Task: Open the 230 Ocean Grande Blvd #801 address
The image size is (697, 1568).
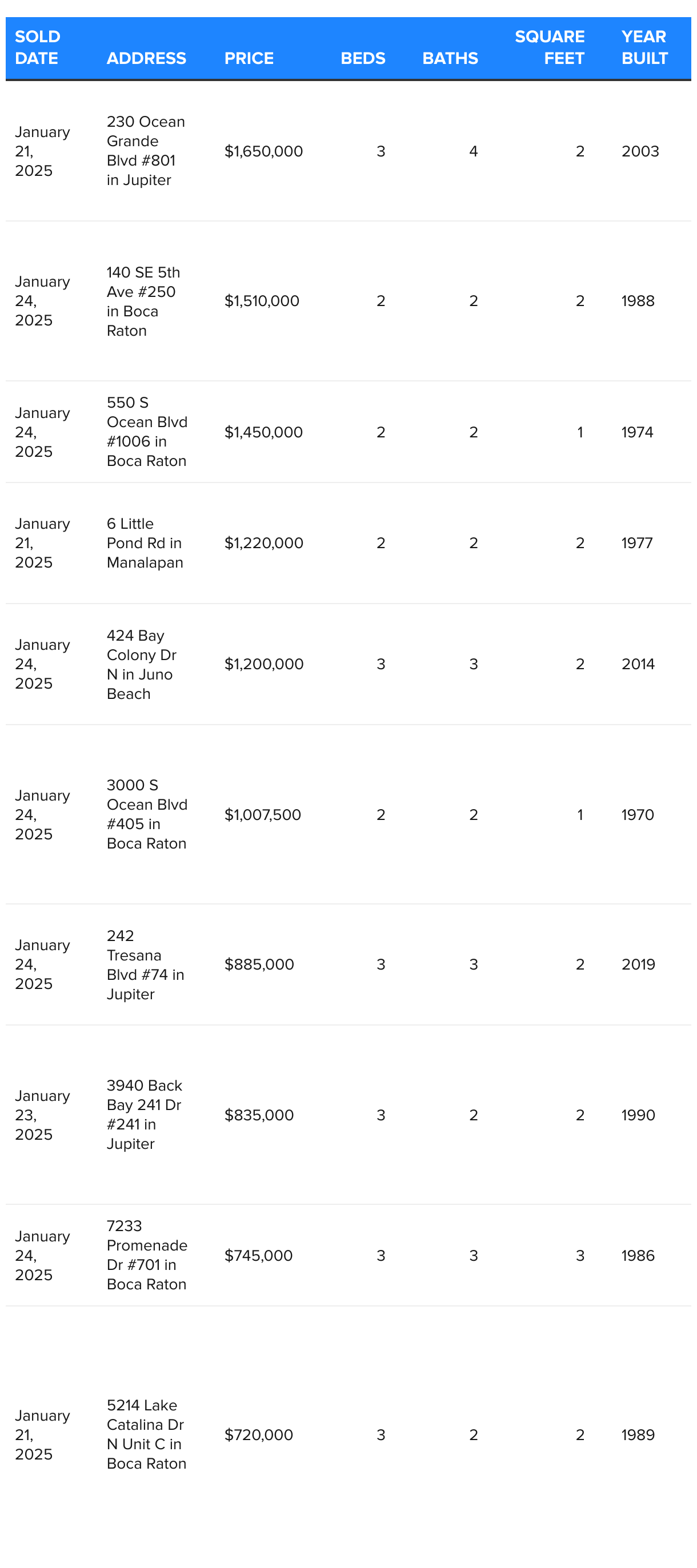Action: [x=146, y=151]
